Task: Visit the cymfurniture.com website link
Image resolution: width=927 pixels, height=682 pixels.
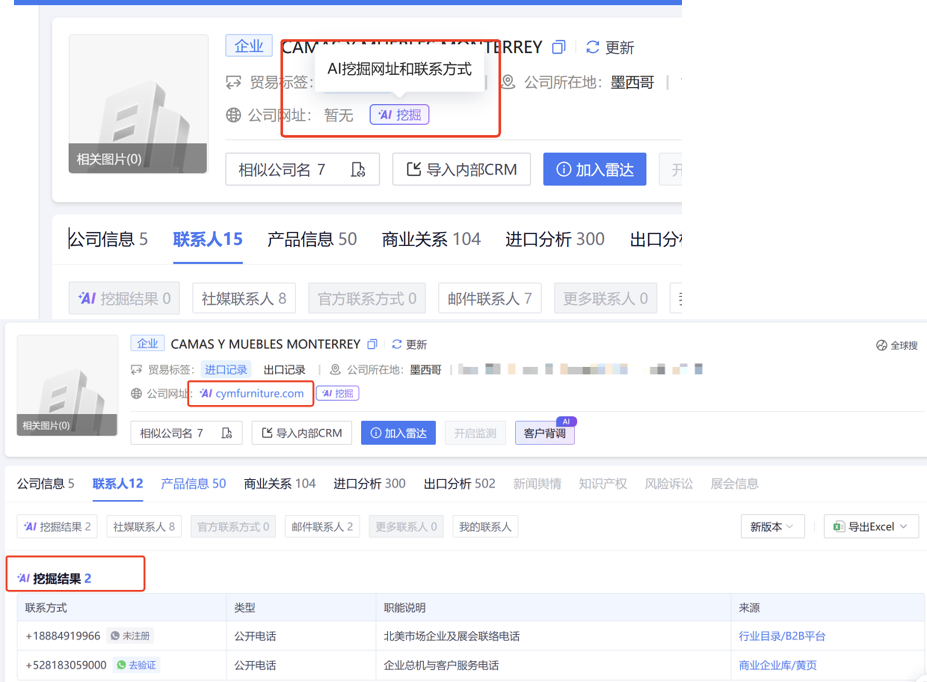Action: point(259,394)
